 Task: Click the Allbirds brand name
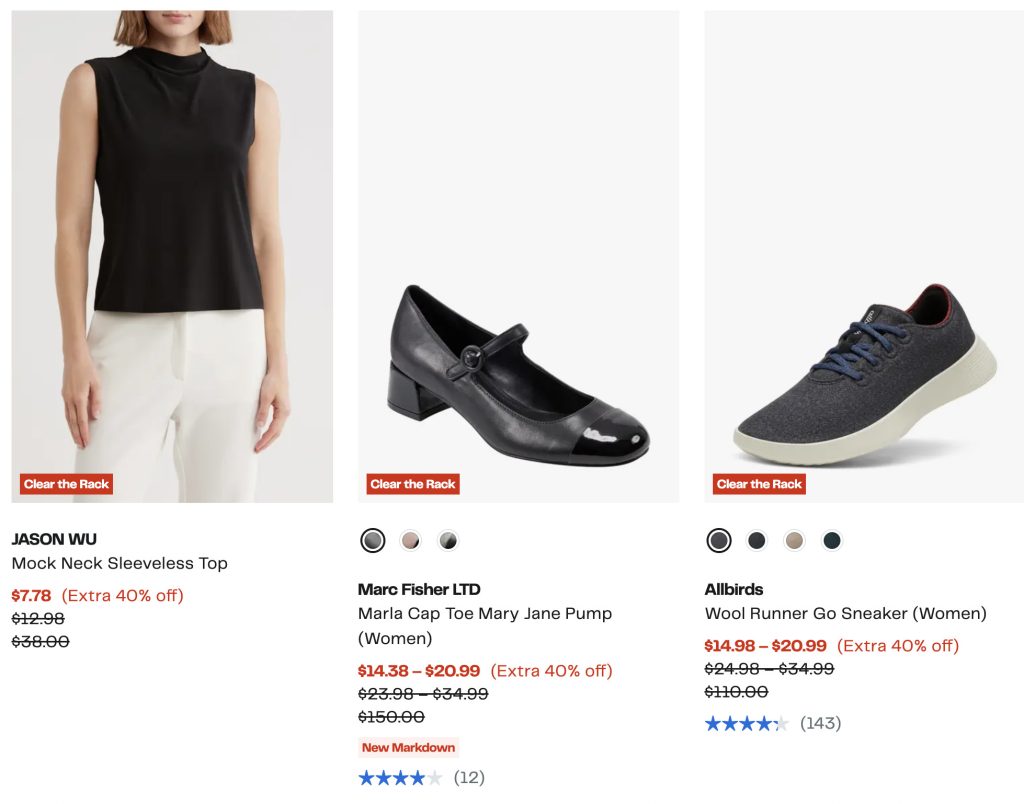point(734,590)
